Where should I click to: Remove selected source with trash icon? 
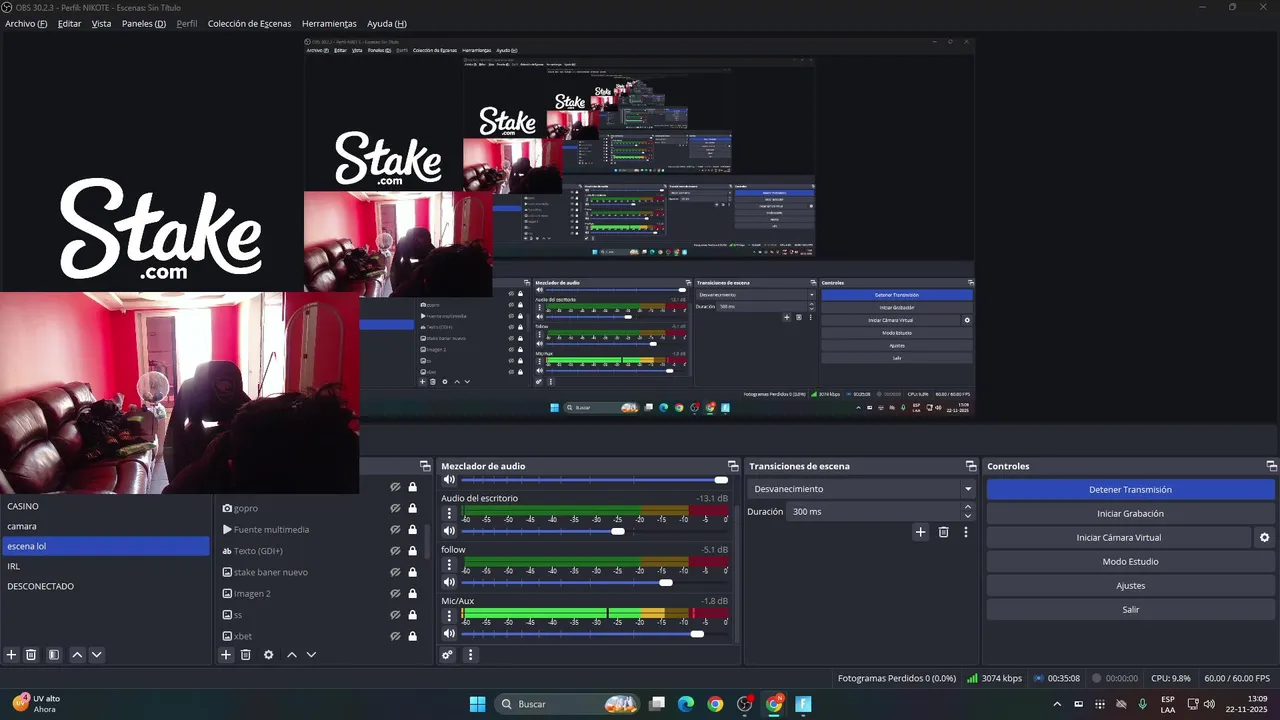[246, 655]
